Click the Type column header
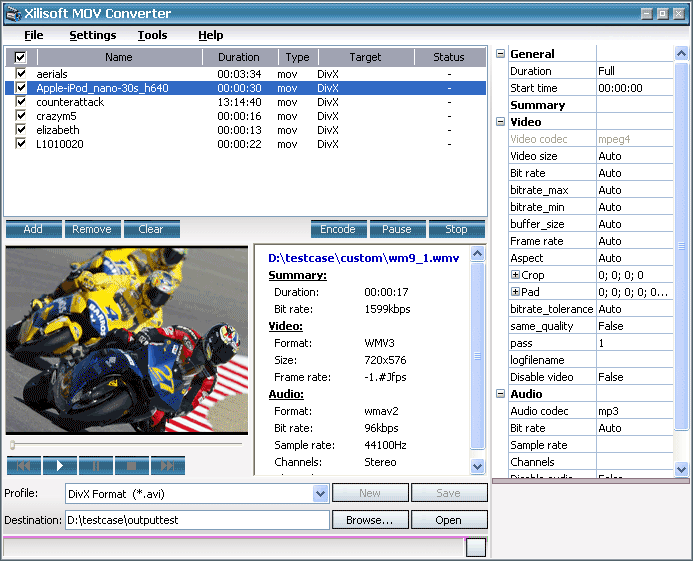This screenshot has width=693, height=561. 297,57
